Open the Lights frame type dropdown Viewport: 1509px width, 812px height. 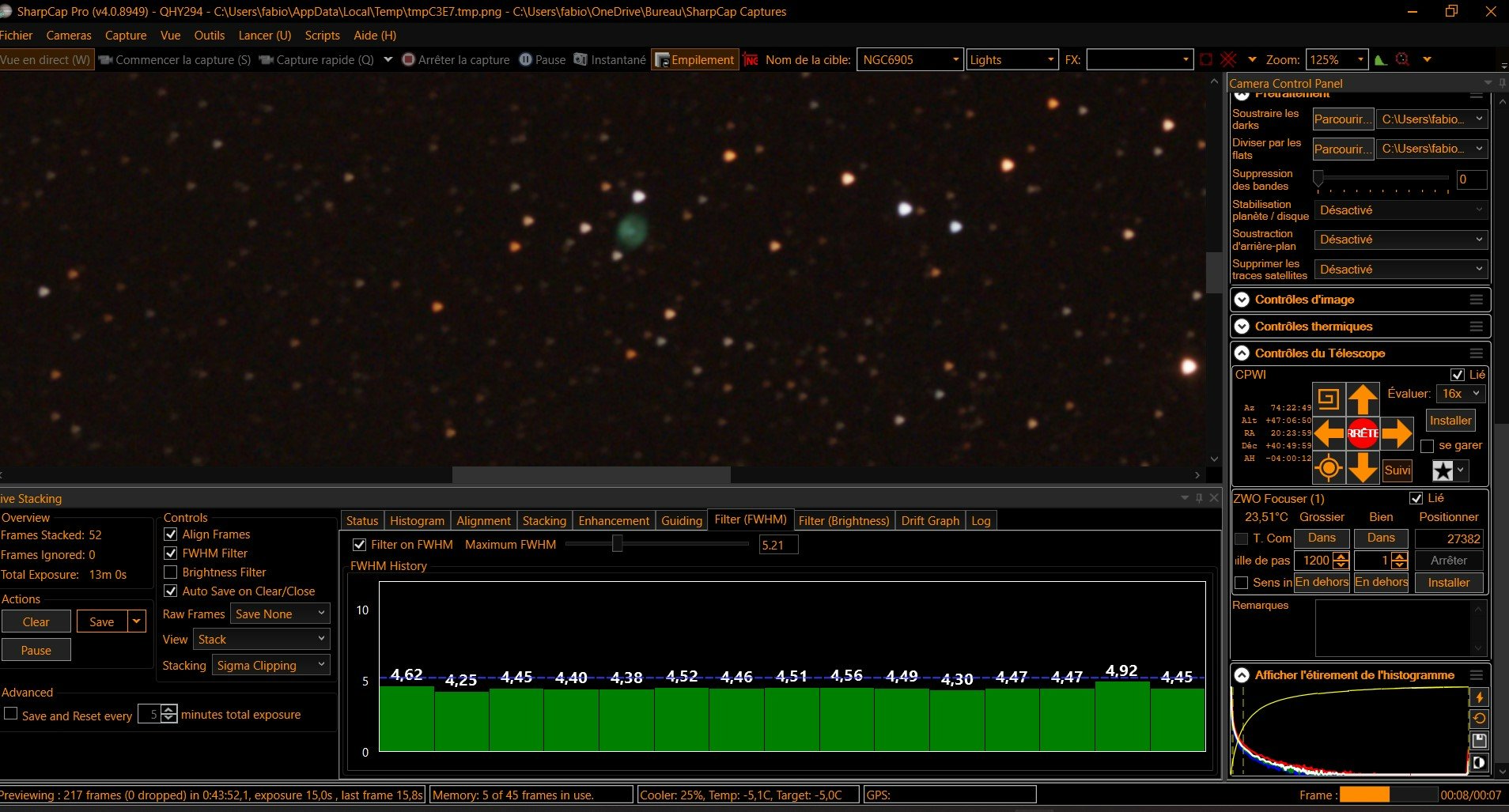tap(1012, 60)
